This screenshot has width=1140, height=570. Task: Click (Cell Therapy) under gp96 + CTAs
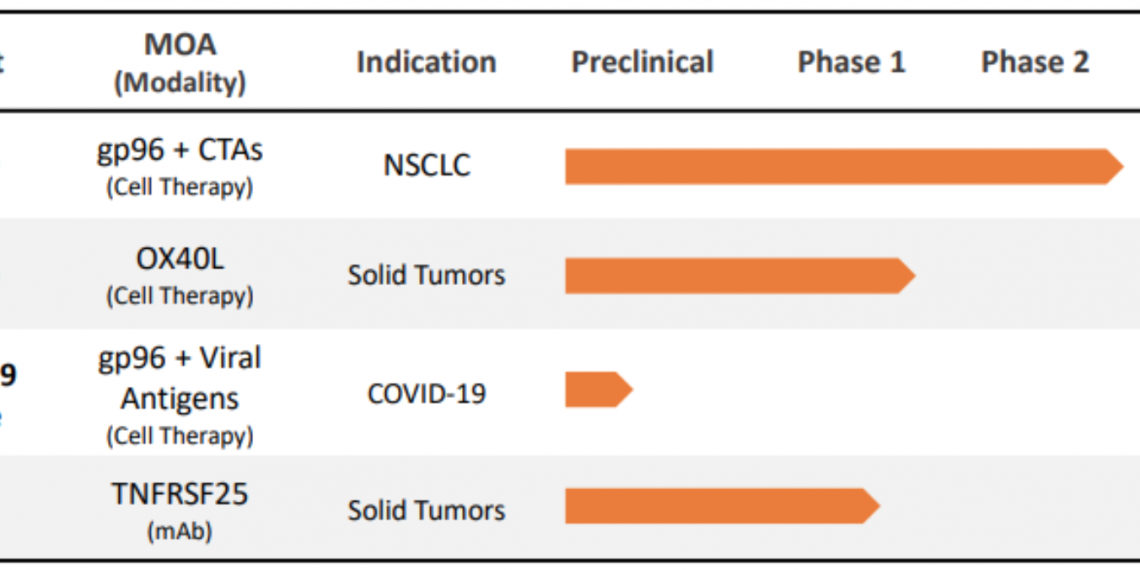click(180, 187)
